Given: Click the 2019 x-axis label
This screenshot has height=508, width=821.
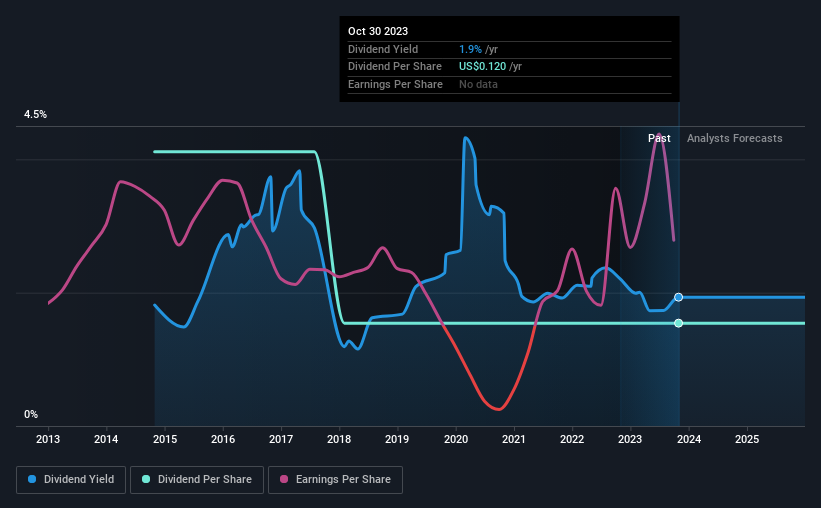Looking at the screenshot, I should [397, 439].
